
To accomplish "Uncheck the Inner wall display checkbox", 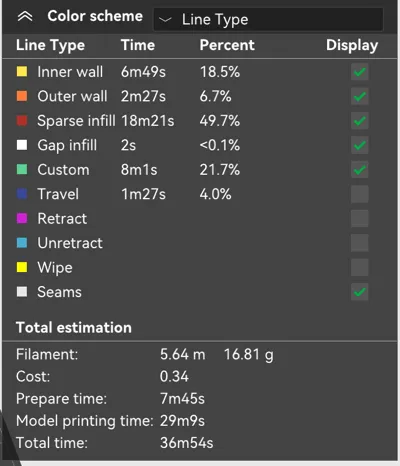I will click(360, 72).
